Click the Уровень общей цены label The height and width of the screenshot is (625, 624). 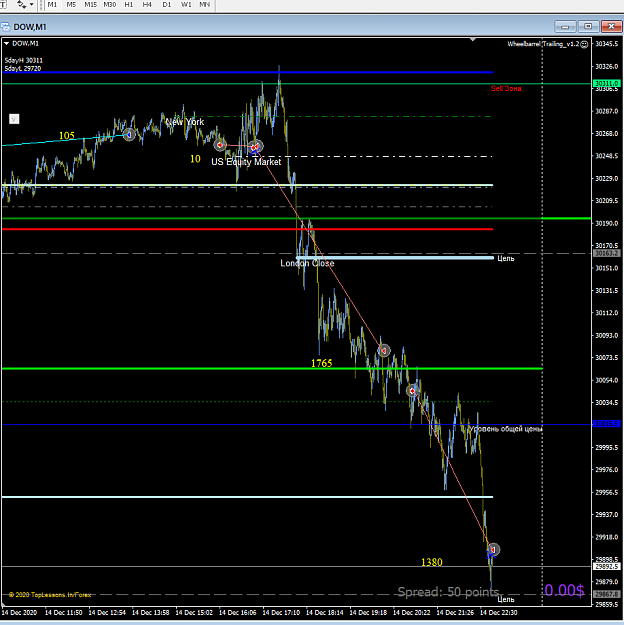tap(505, 429)
